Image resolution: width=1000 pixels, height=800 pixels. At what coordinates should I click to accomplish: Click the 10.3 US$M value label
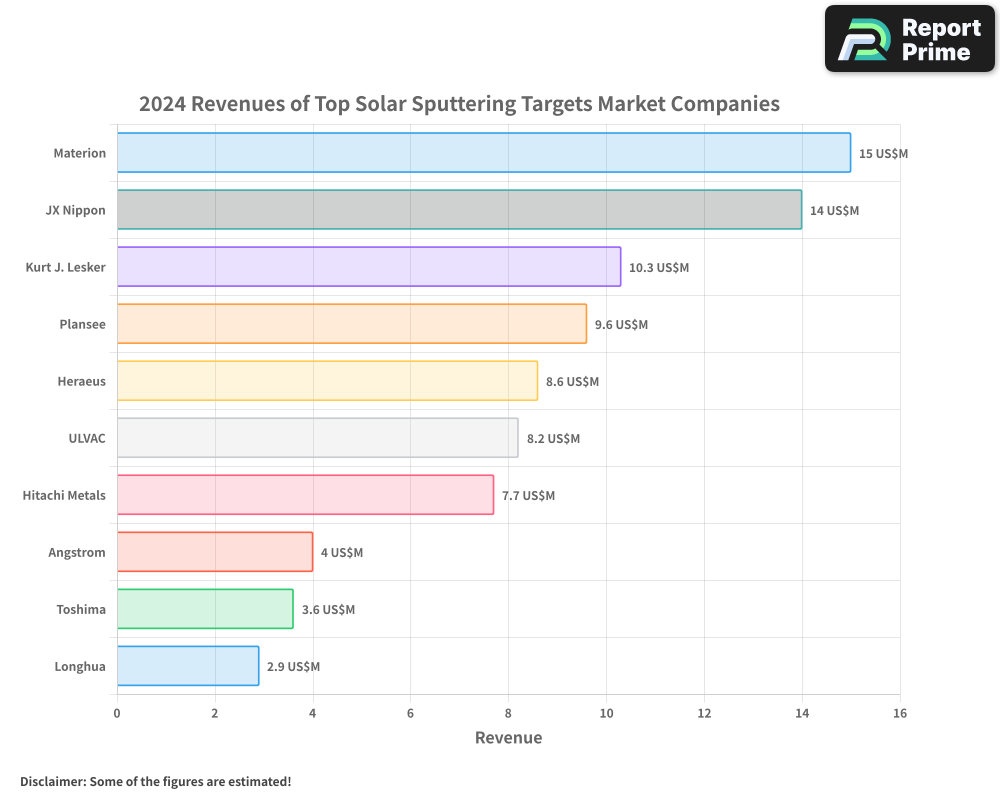click(x=659, y=268)
